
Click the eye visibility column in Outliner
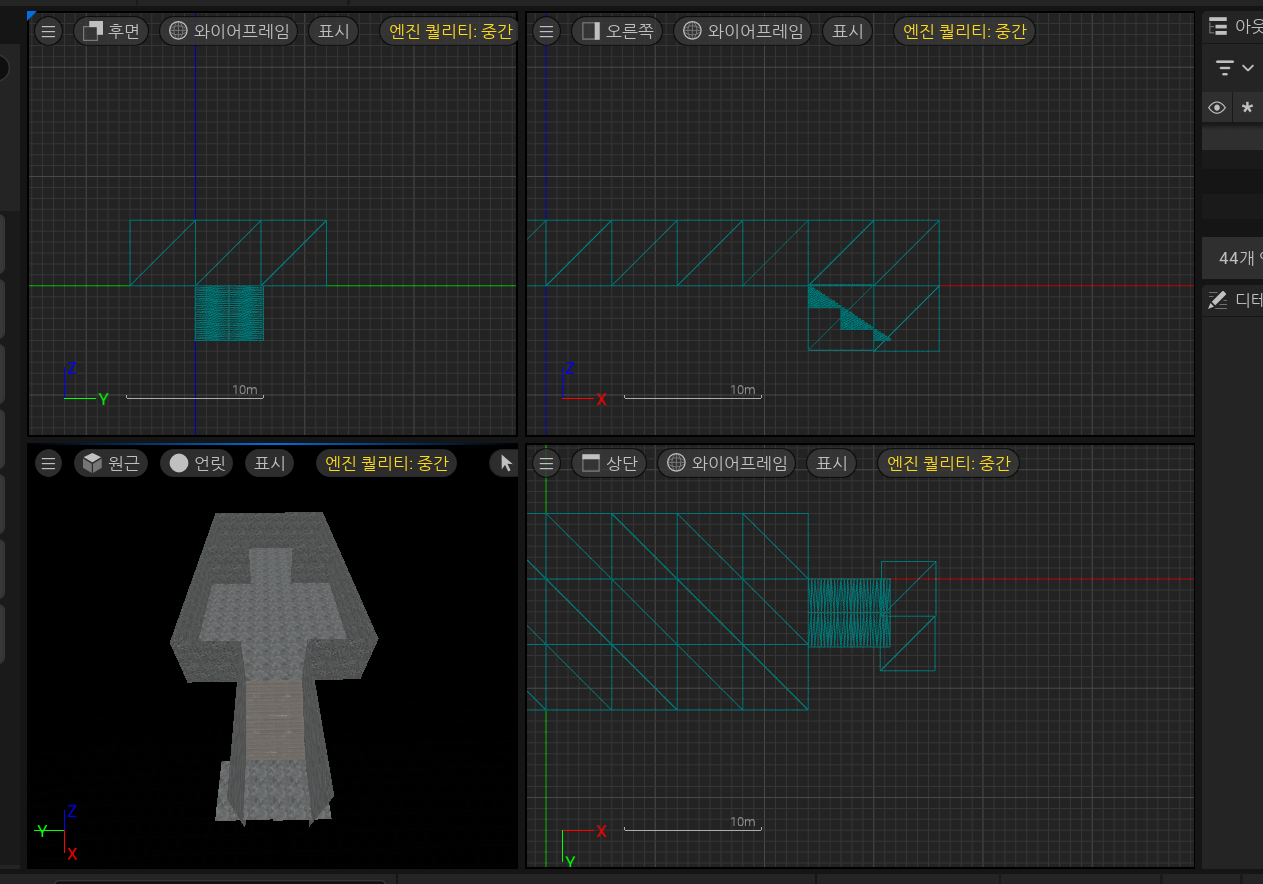click(1217, 108)
